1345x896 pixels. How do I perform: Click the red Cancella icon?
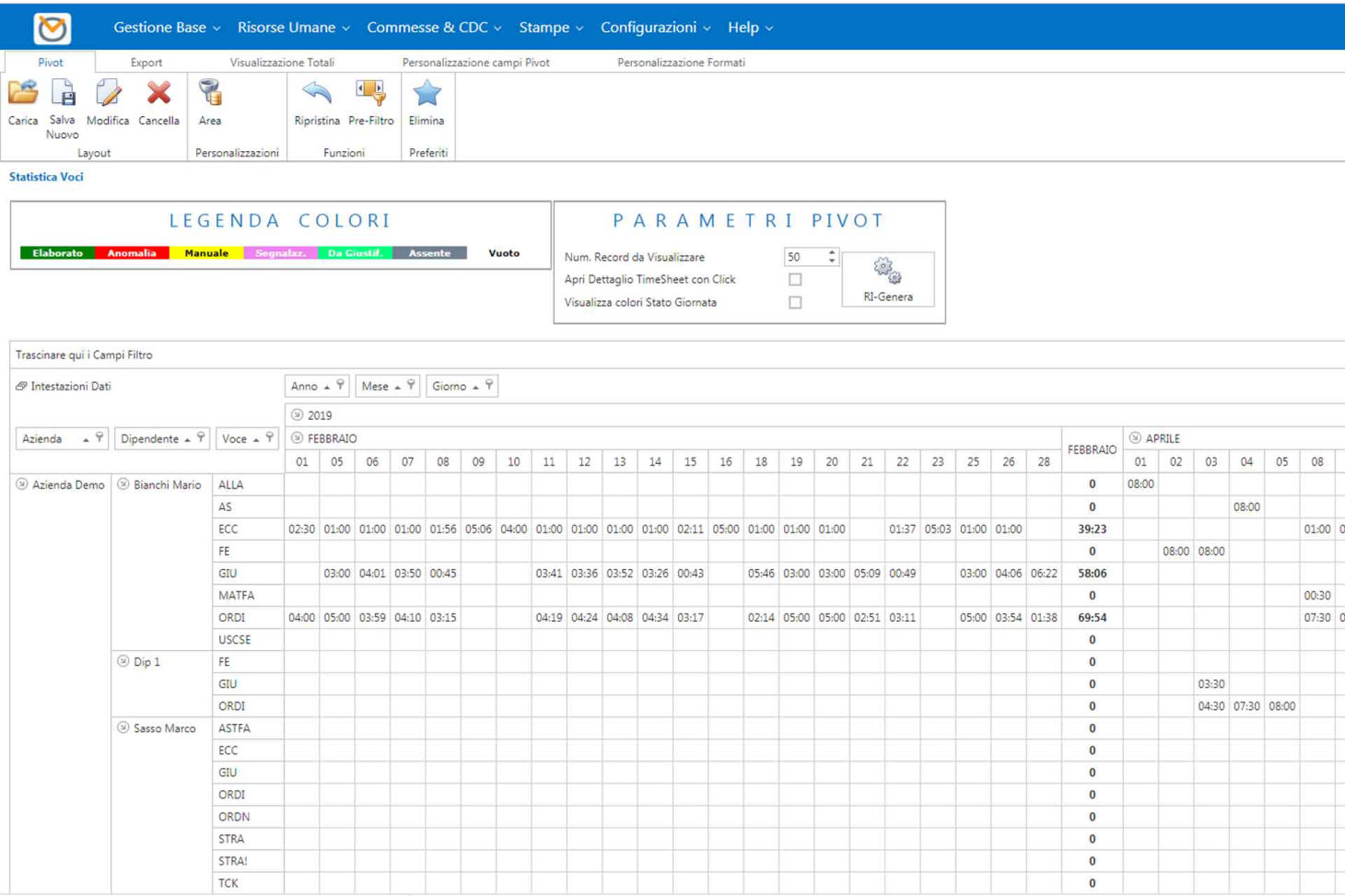click(158, 92)
